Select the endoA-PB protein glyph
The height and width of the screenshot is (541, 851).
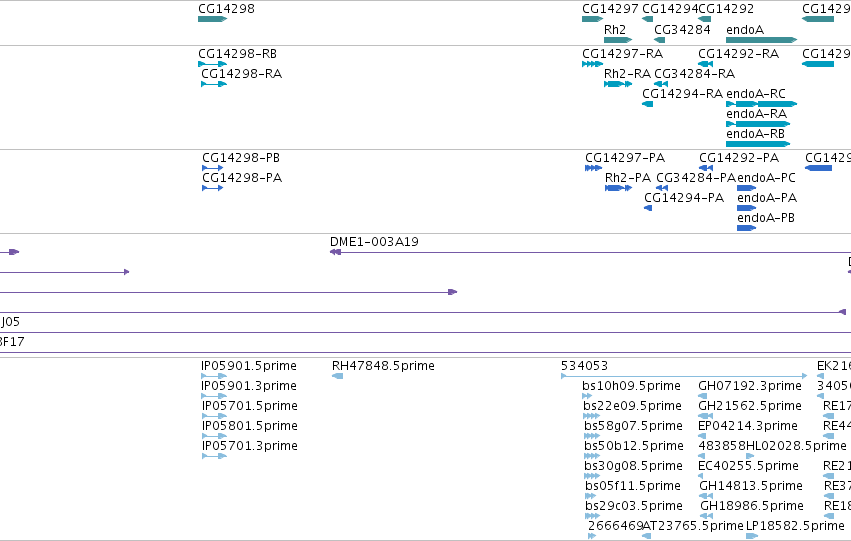pyautogui.click(x=746, y=228)
